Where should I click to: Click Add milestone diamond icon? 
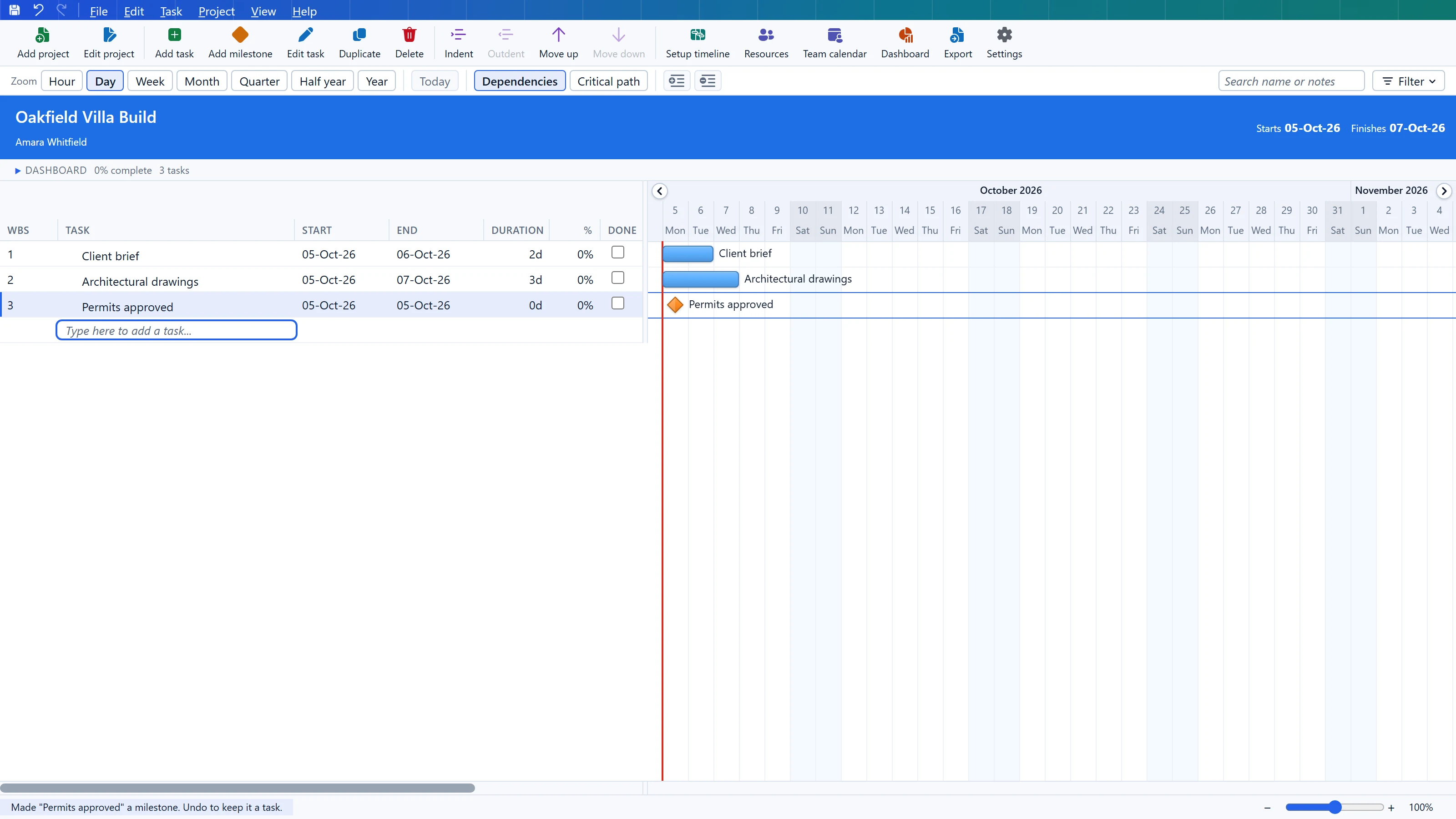[x=240, y=35]
